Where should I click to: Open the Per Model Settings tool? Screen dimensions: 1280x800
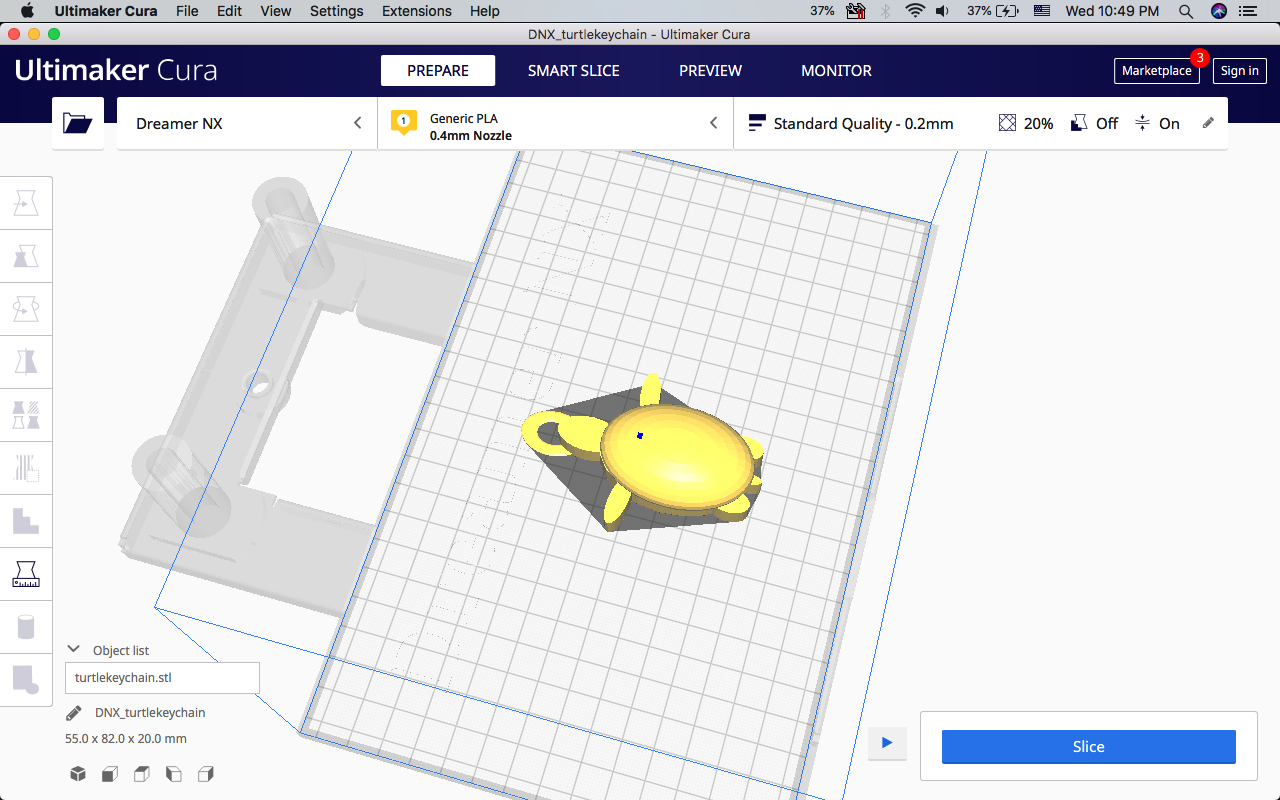[25, 415]
